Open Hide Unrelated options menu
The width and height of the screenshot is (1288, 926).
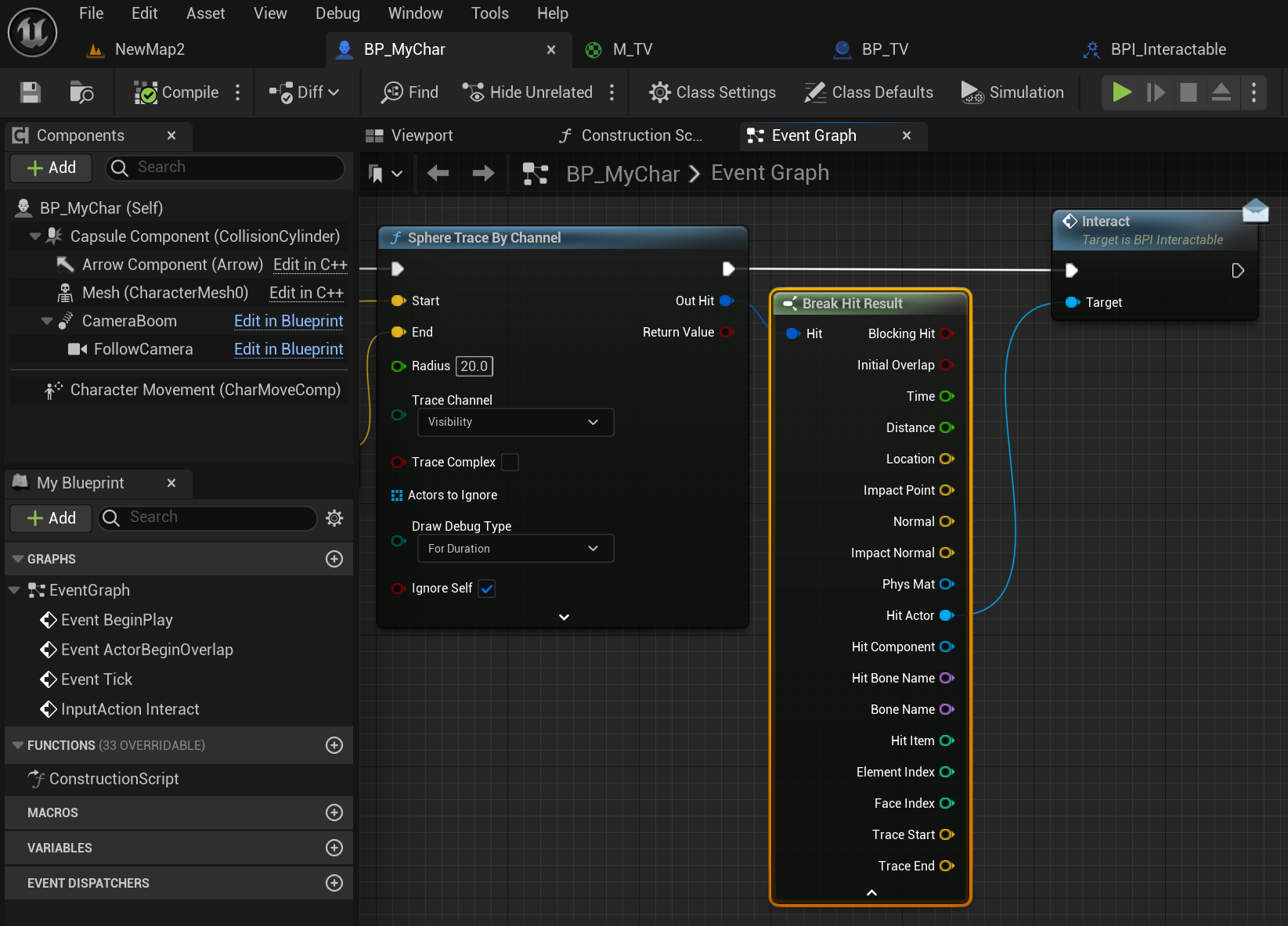pyautogui.click(x=612, y=92)
